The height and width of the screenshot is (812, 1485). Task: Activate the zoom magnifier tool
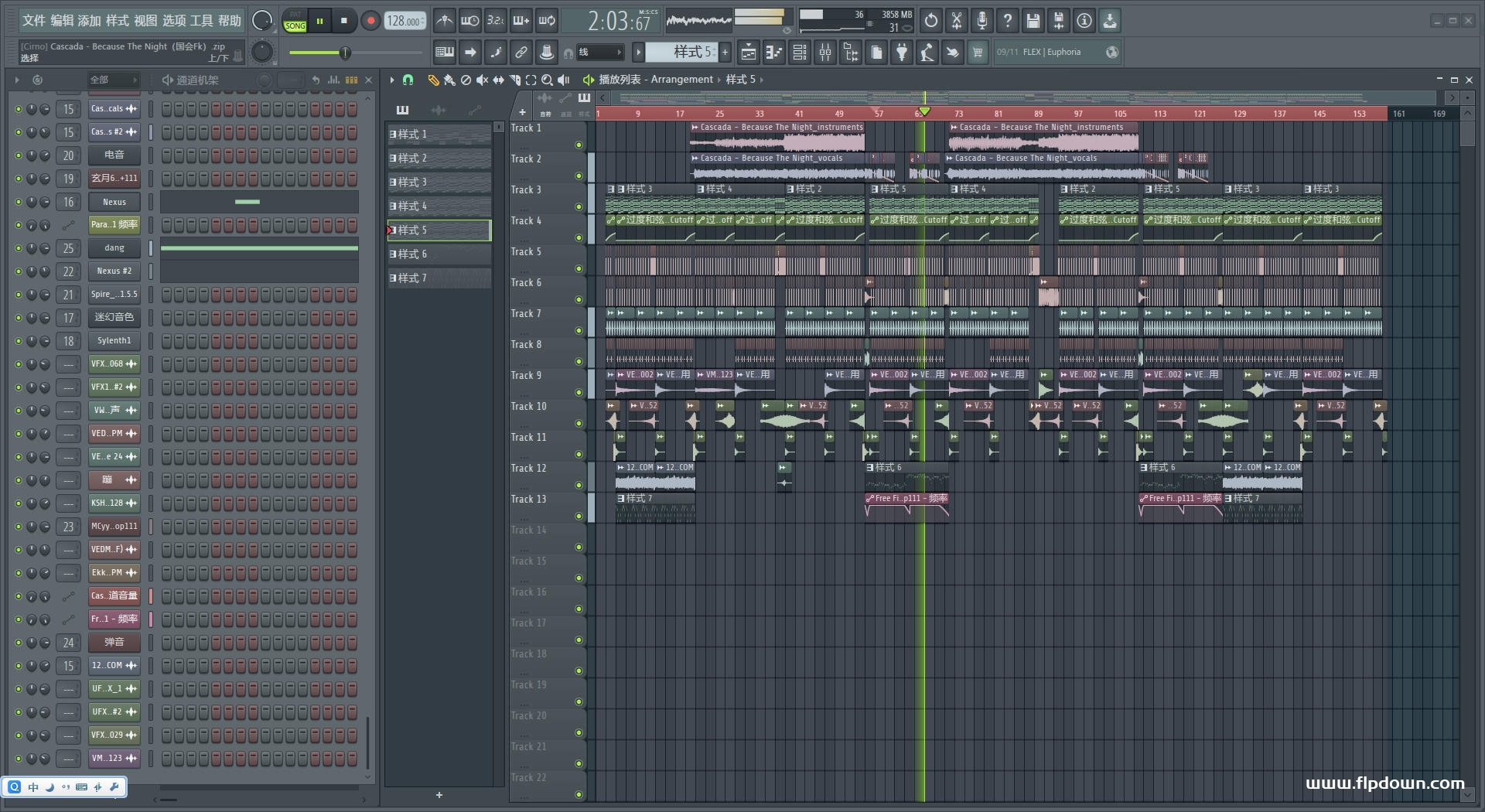tap(547, 80)
